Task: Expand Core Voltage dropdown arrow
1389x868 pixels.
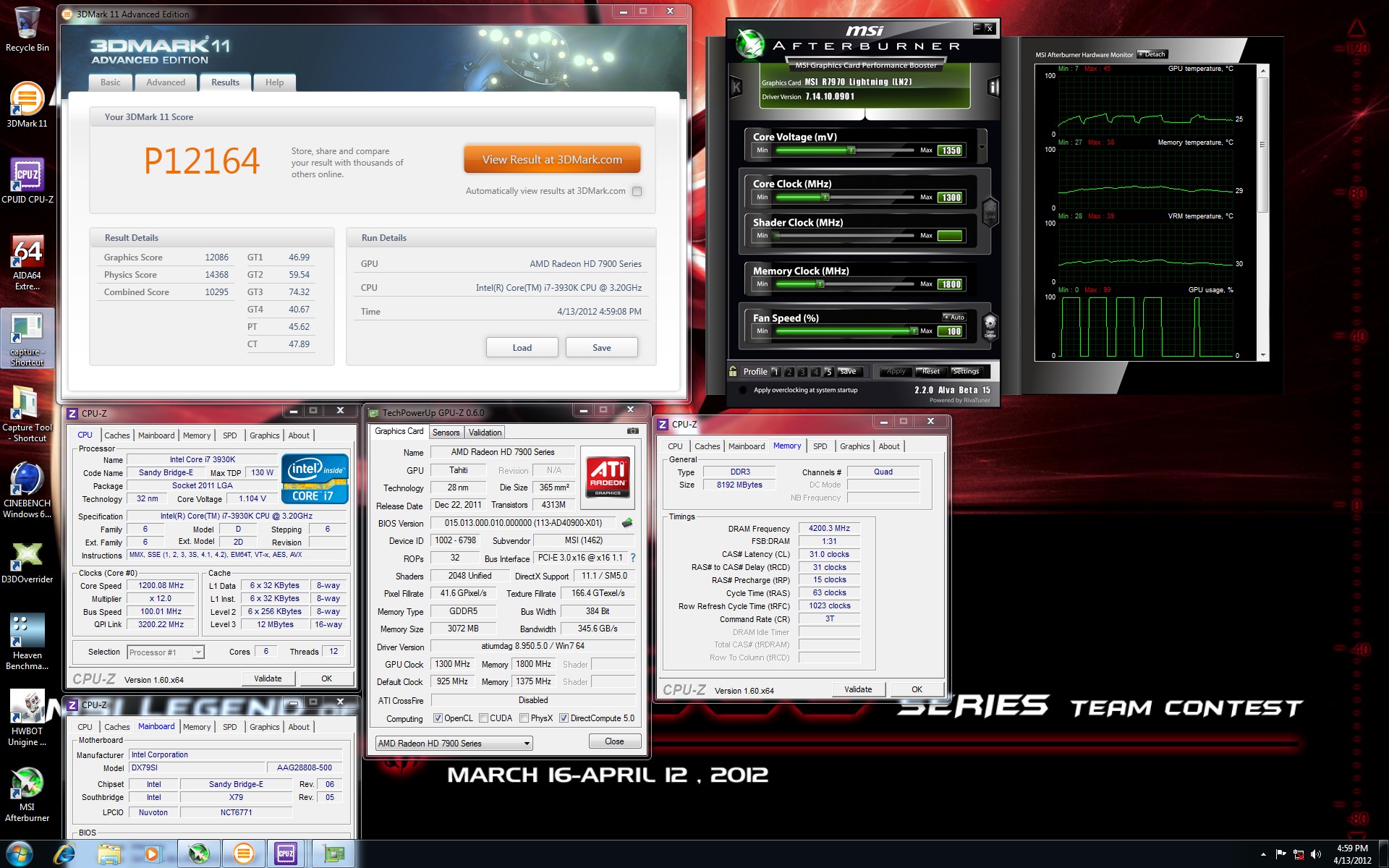Action: click(x=982, y=148)
